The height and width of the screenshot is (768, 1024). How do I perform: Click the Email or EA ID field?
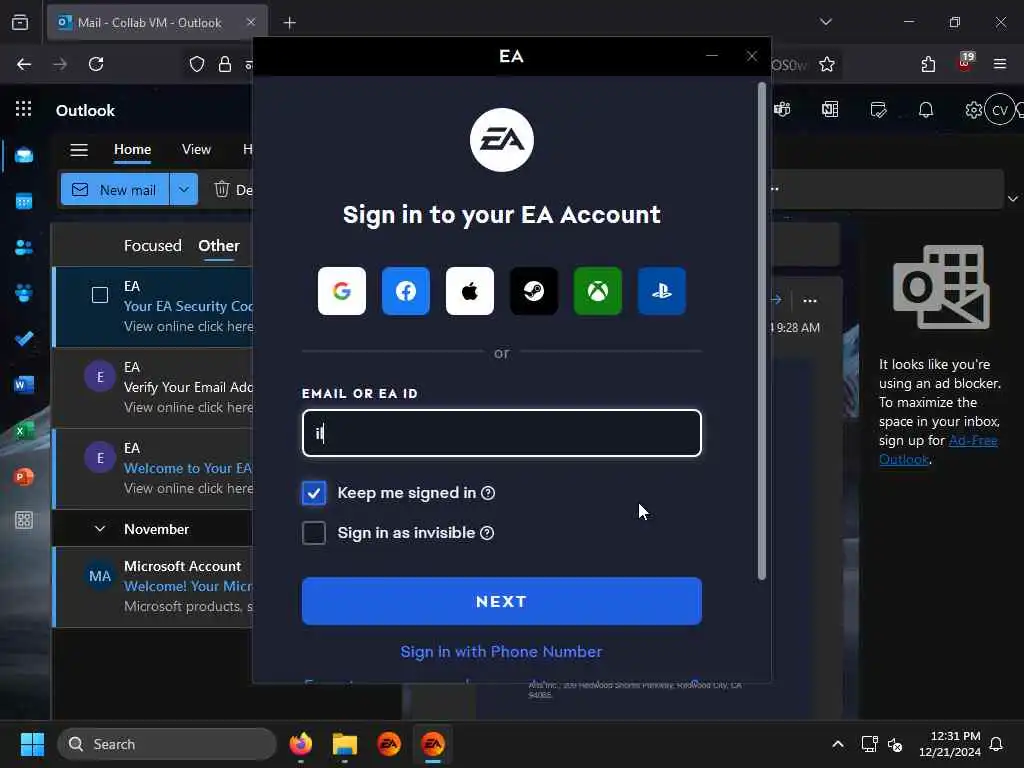tap(502, 433)
